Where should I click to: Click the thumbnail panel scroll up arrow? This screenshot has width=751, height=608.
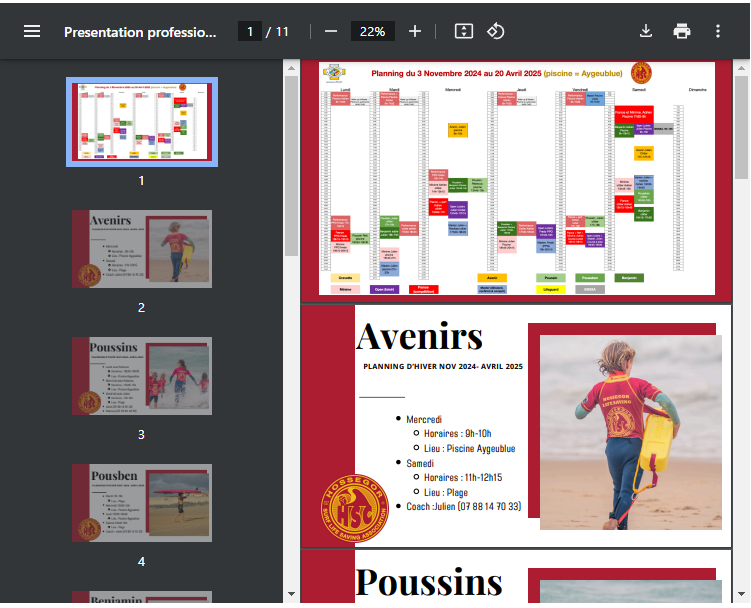point(291,68)
